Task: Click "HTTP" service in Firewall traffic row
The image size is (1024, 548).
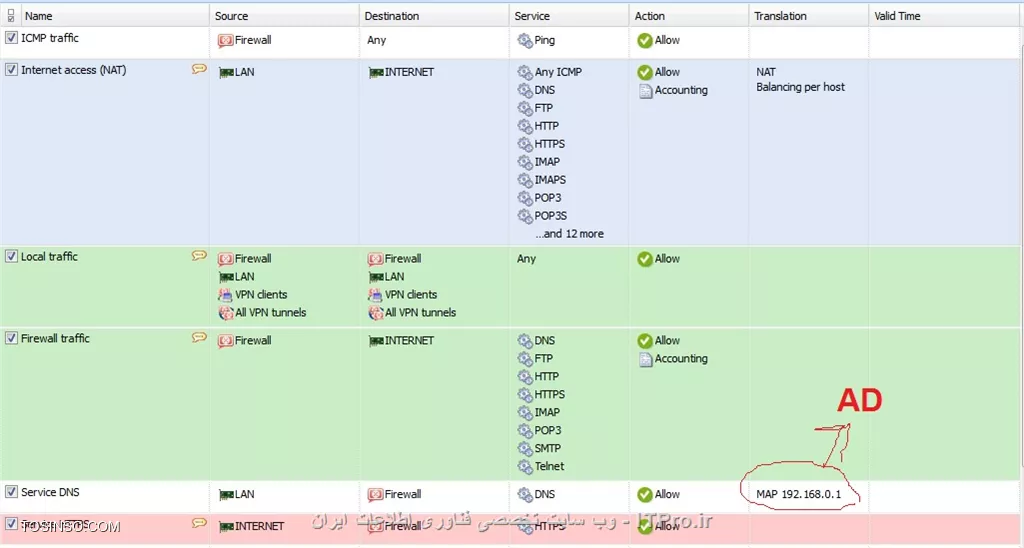Action: click(547, 377)
